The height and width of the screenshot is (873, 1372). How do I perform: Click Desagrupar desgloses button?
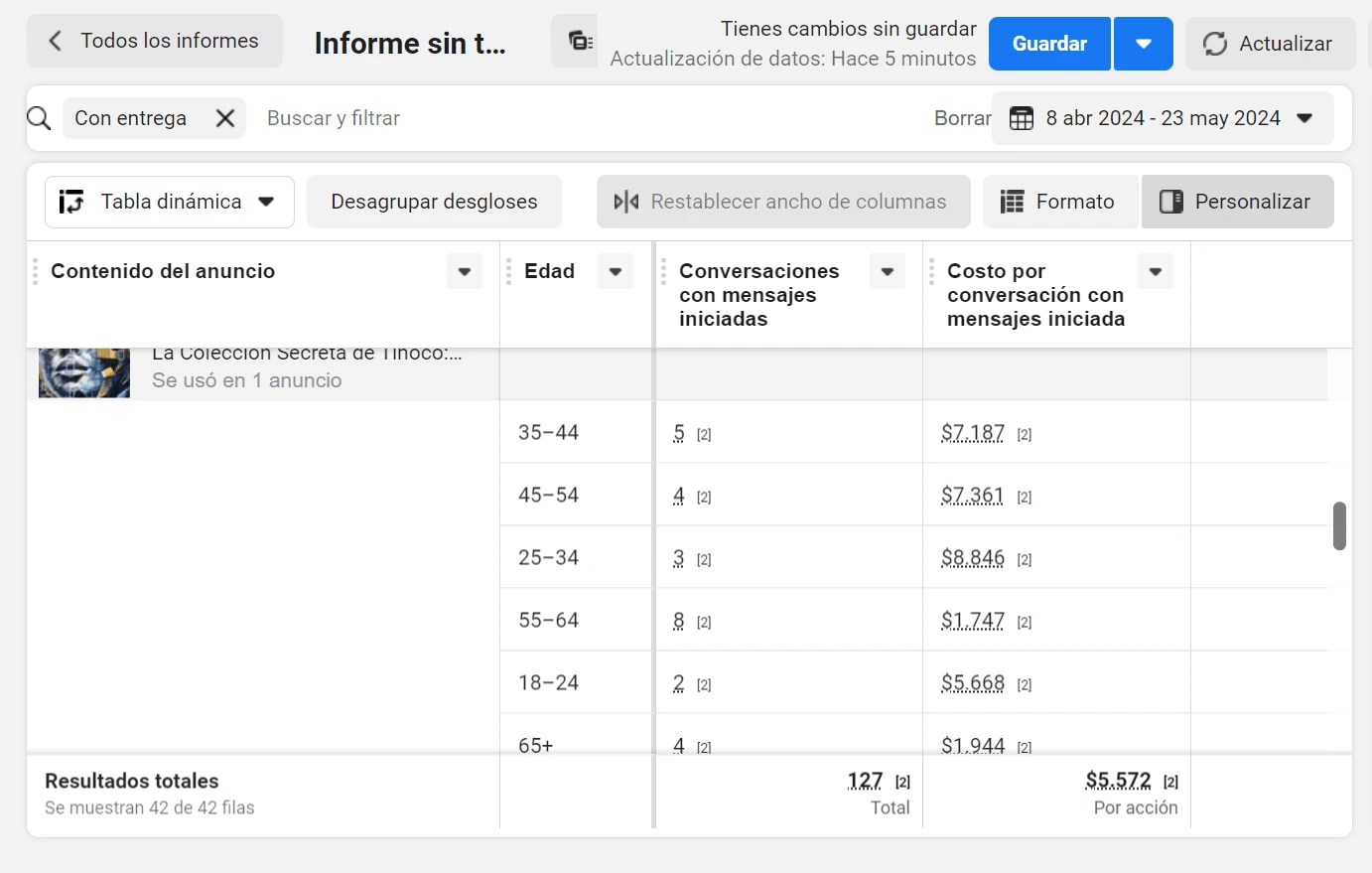[434, 202]
